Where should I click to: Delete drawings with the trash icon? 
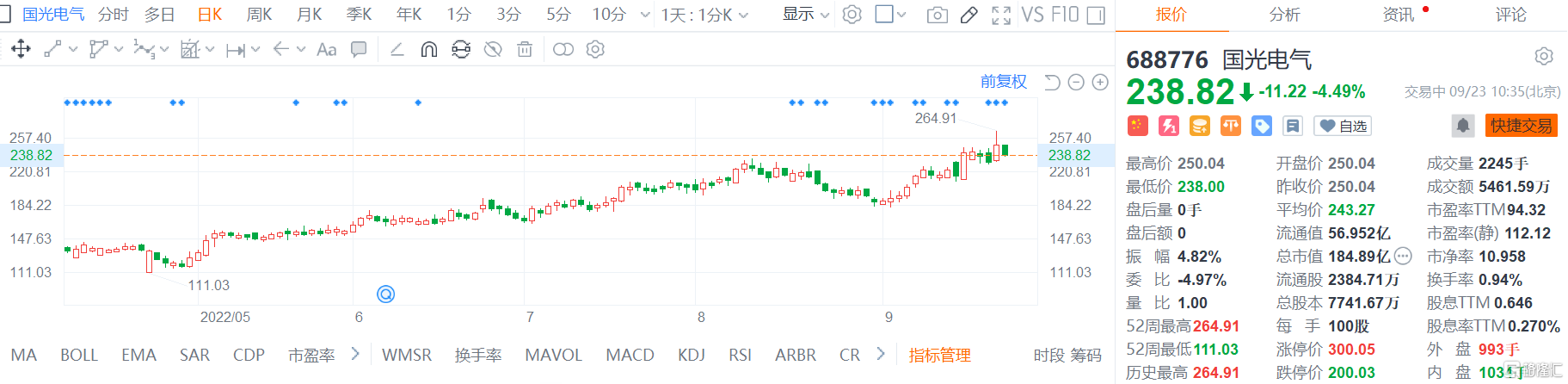coord(525,49)
